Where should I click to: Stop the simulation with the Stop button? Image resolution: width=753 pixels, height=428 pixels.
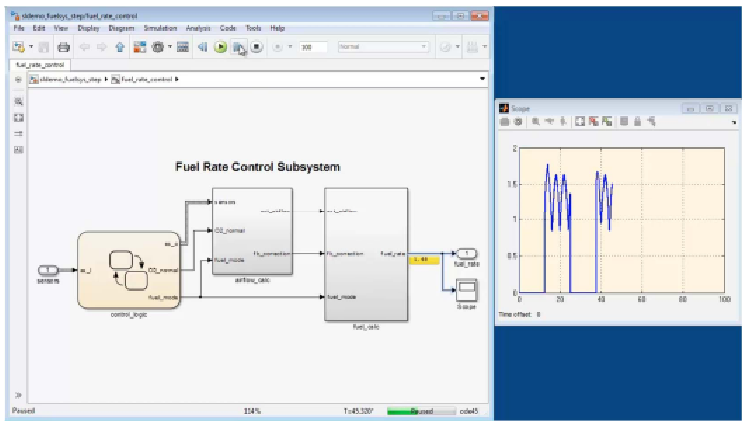(256, 47)
